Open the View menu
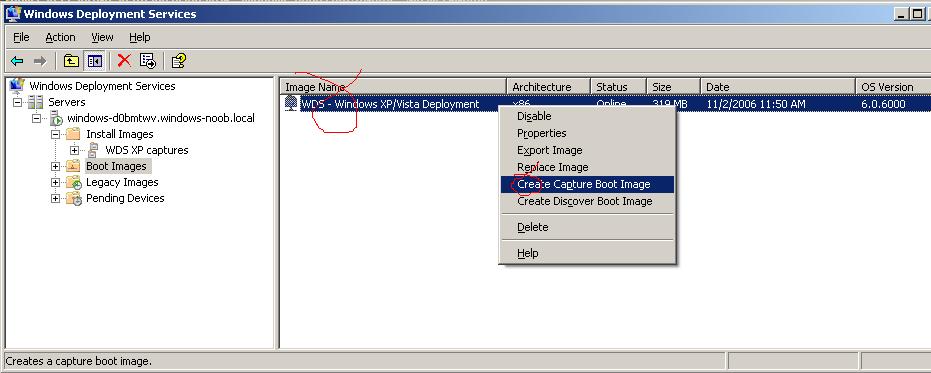The image size is (931, 373). [x=102, y=37]
